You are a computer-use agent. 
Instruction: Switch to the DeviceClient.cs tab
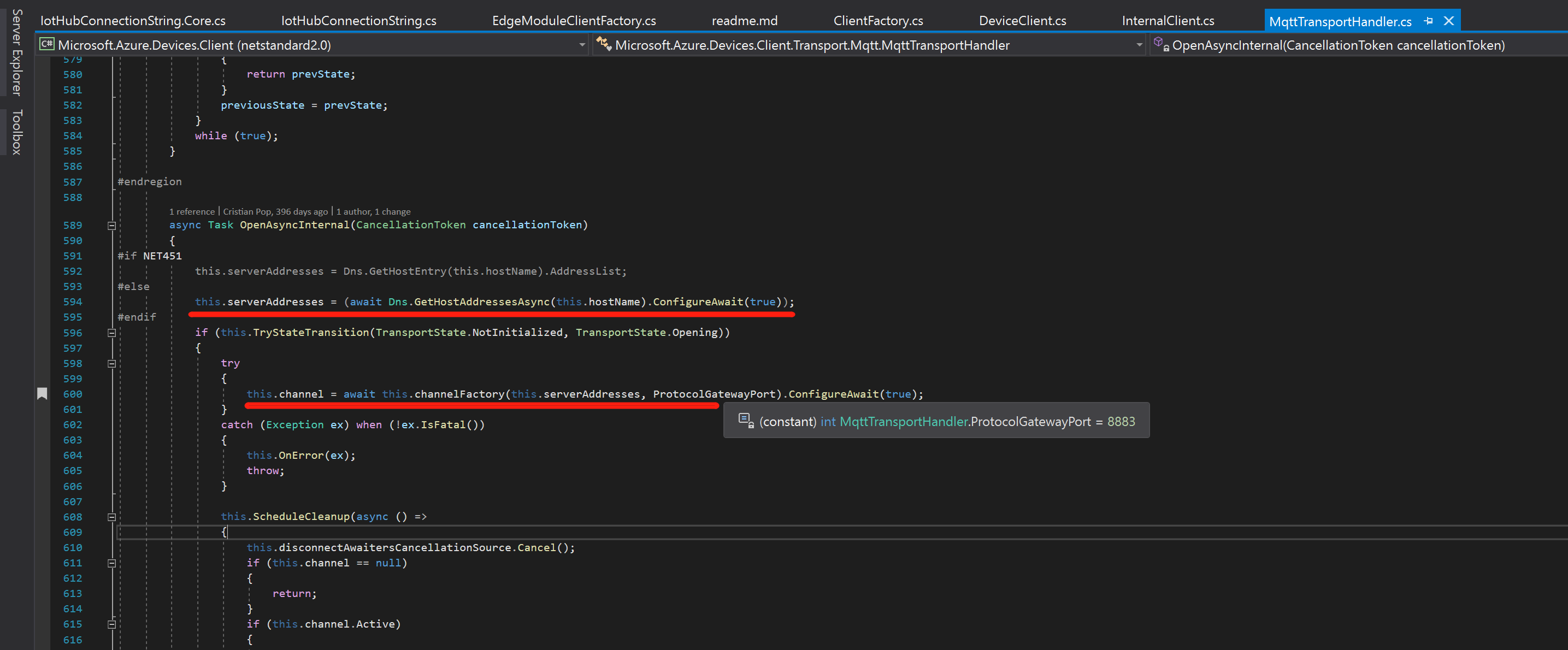(1022, 20)
